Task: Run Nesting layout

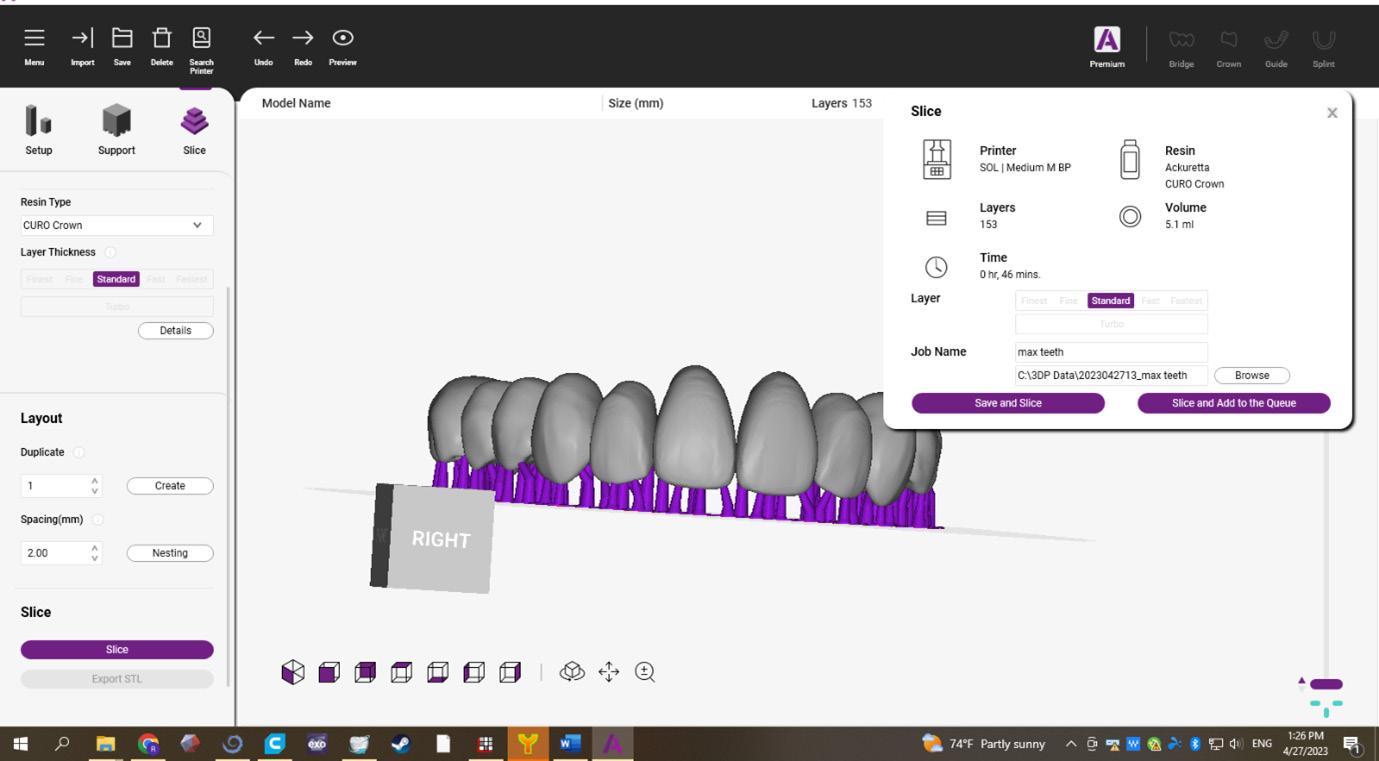Action: coord(170,553)
